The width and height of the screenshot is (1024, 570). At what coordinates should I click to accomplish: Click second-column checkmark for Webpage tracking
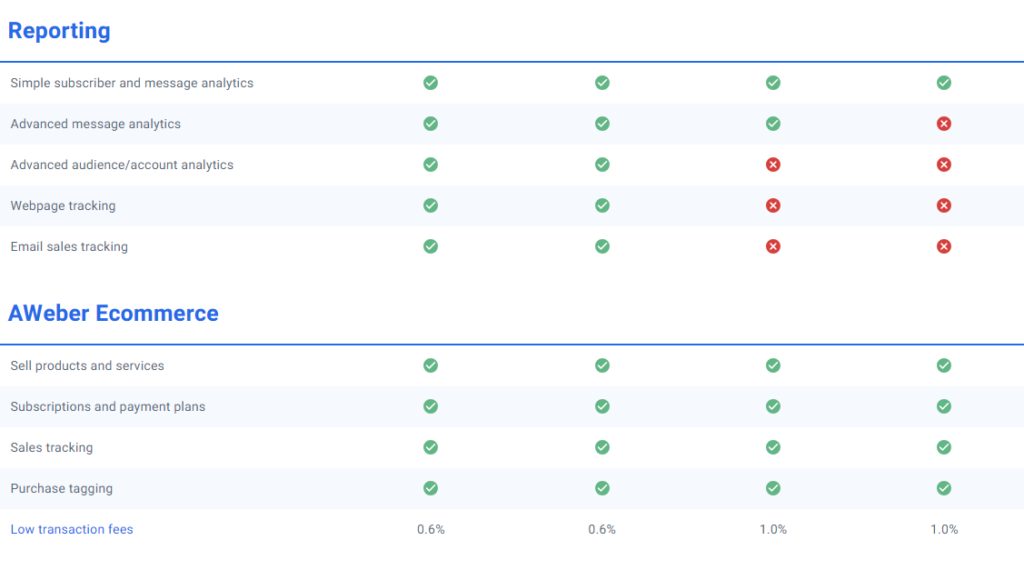[x=602, y=206]
